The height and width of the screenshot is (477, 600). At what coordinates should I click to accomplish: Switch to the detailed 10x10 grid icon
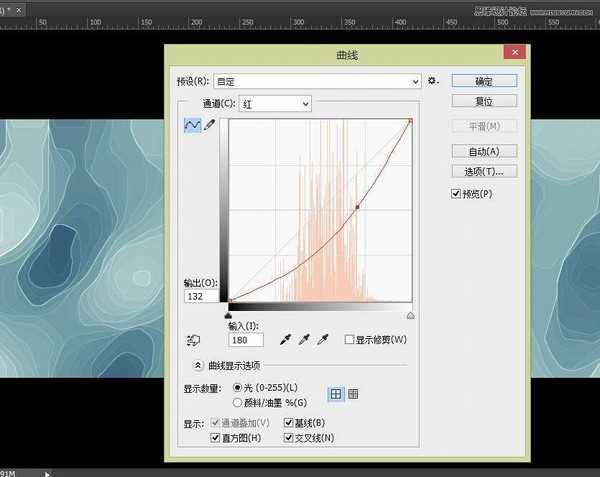[x=352, y=394]
